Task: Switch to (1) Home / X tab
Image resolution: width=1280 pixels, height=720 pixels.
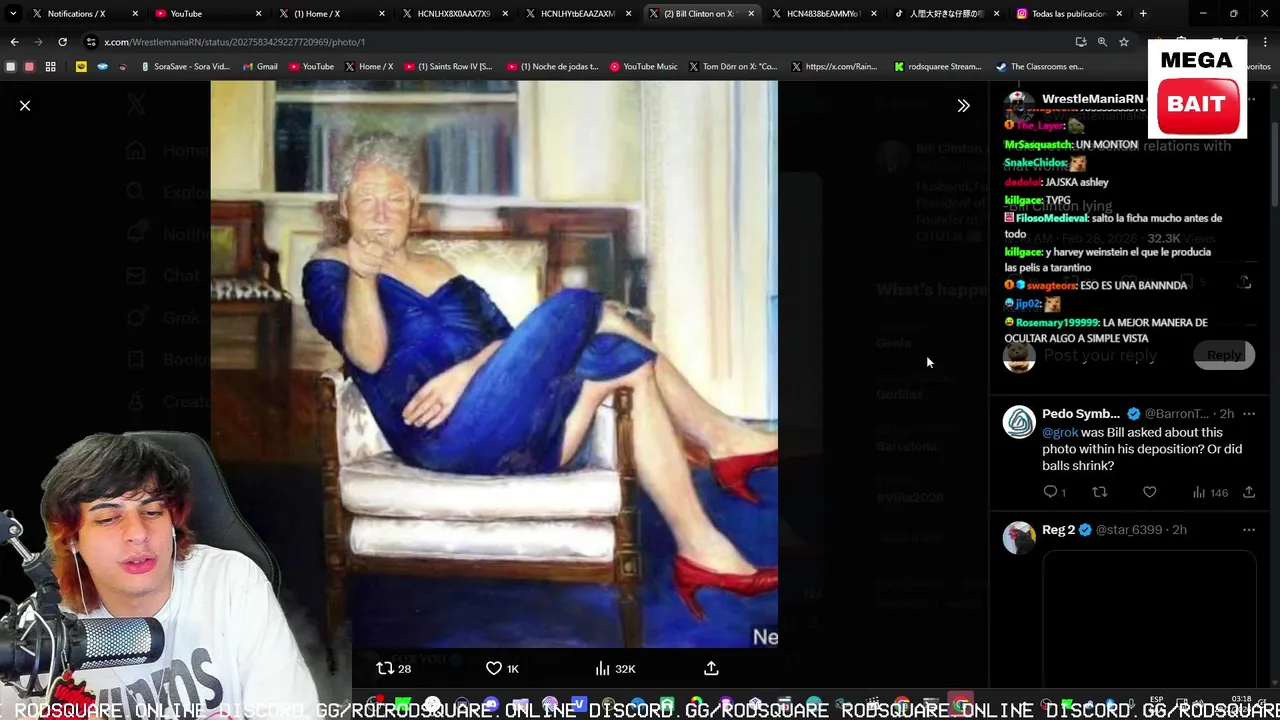Action: point(330,14)
